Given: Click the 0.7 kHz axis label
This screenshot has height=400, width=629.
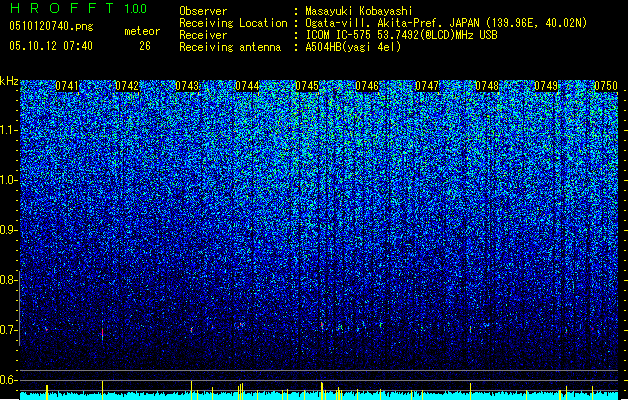Looking at the screenshot, I should [9, 330].
